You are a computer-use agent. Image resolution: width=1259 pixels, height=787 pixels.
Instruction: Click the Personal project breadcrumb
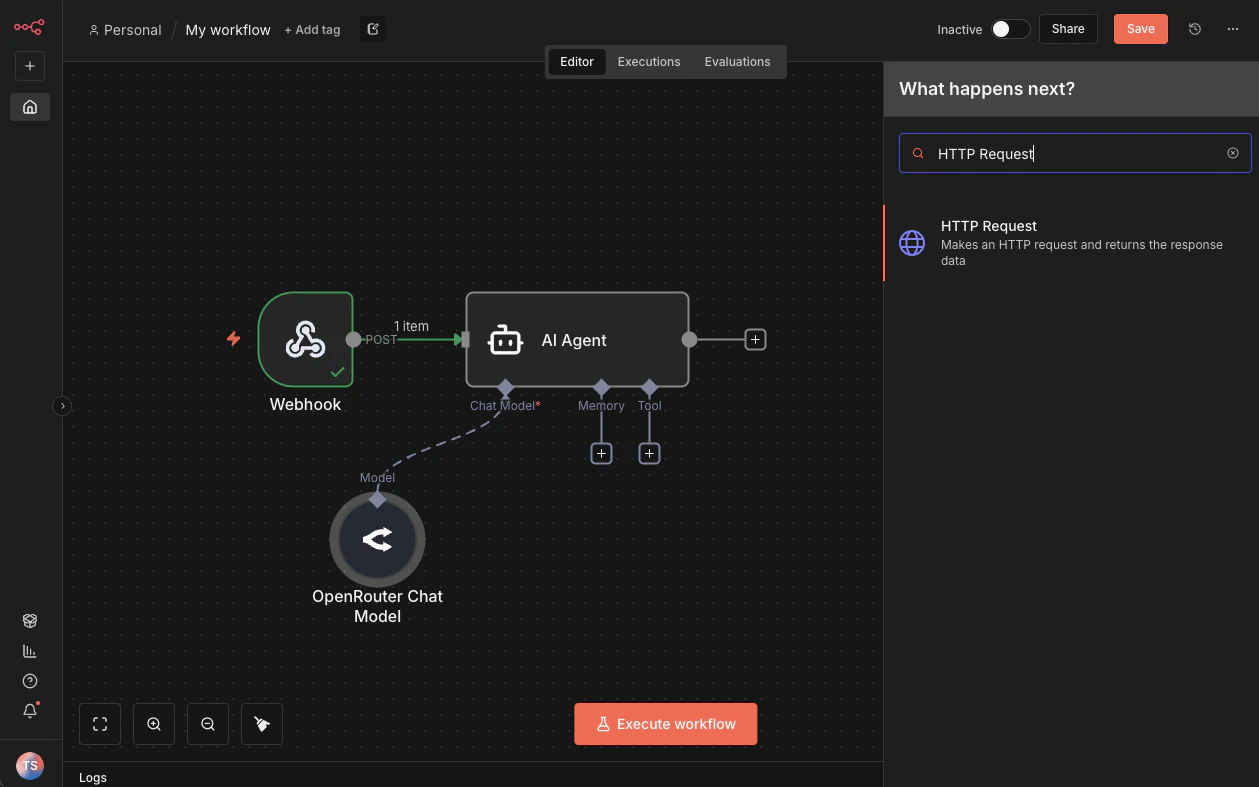point(125,30)
